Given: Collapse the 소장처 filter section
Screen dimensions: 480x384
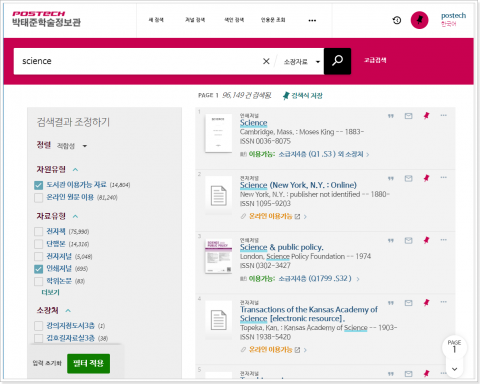Looking at the screenshot, I should click(68, 311).
